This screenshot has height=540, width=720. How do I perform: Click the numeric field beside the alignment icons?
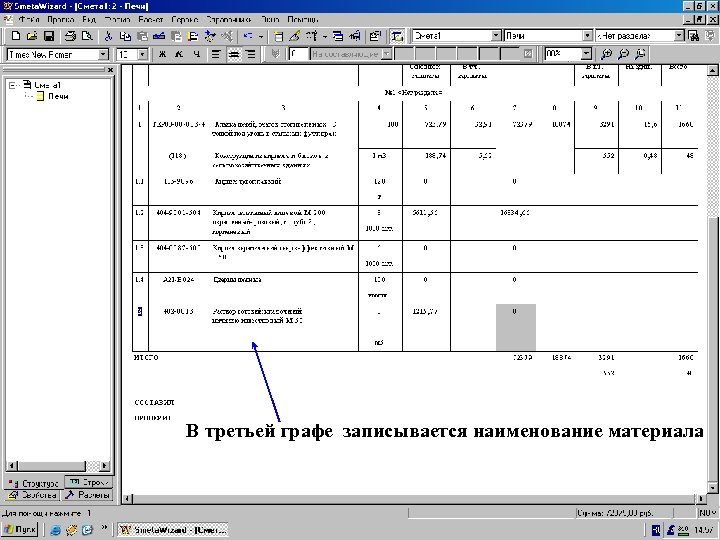click(298, 54)
